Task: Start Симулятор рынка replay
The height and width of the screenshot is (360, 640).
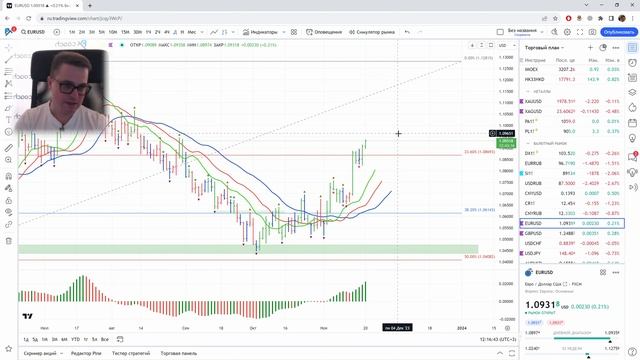Action: [x=372, y=32]
